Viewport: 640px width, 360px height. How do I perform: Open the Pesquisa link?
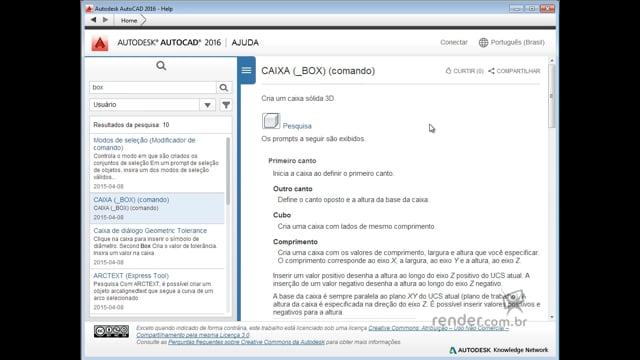[x=297, y=126]
